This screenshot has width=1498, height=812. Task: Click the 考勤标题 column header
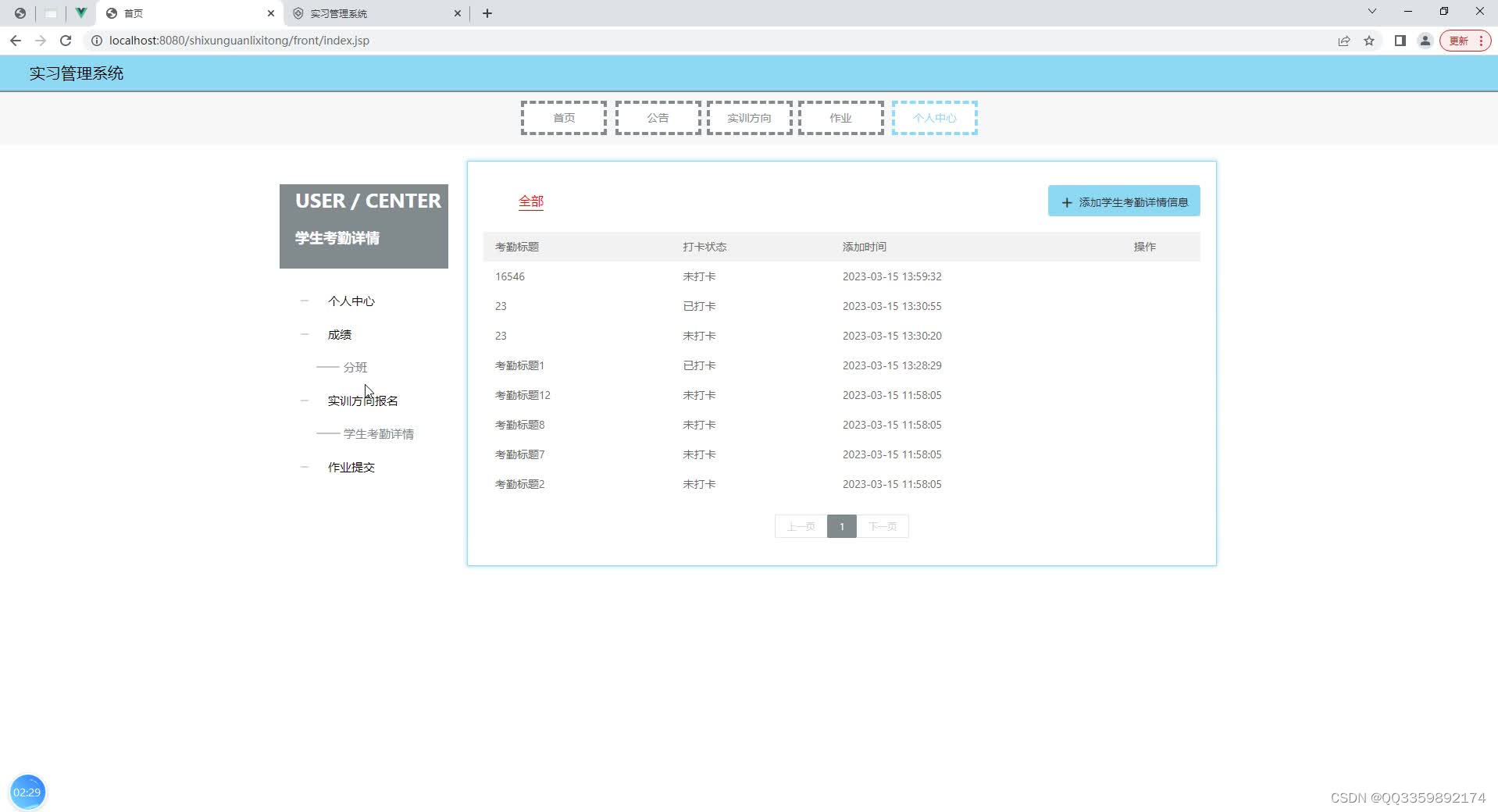[x=517, y=247]
